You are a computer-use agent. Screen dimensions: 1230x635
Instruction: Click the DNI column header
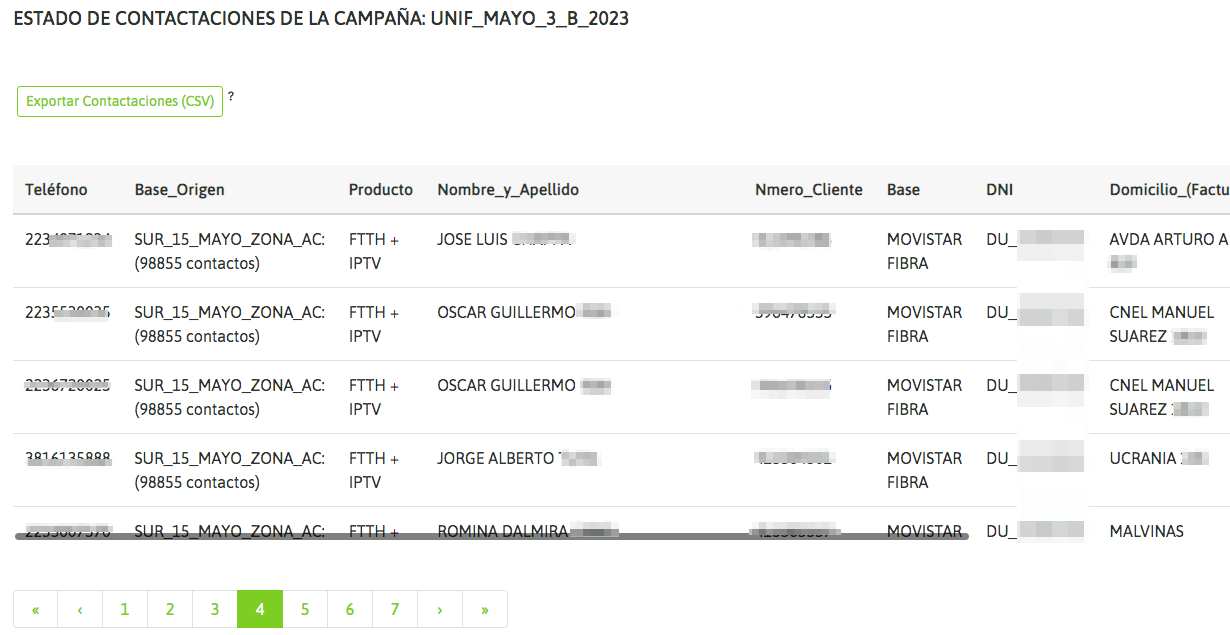click(1000, 190)
